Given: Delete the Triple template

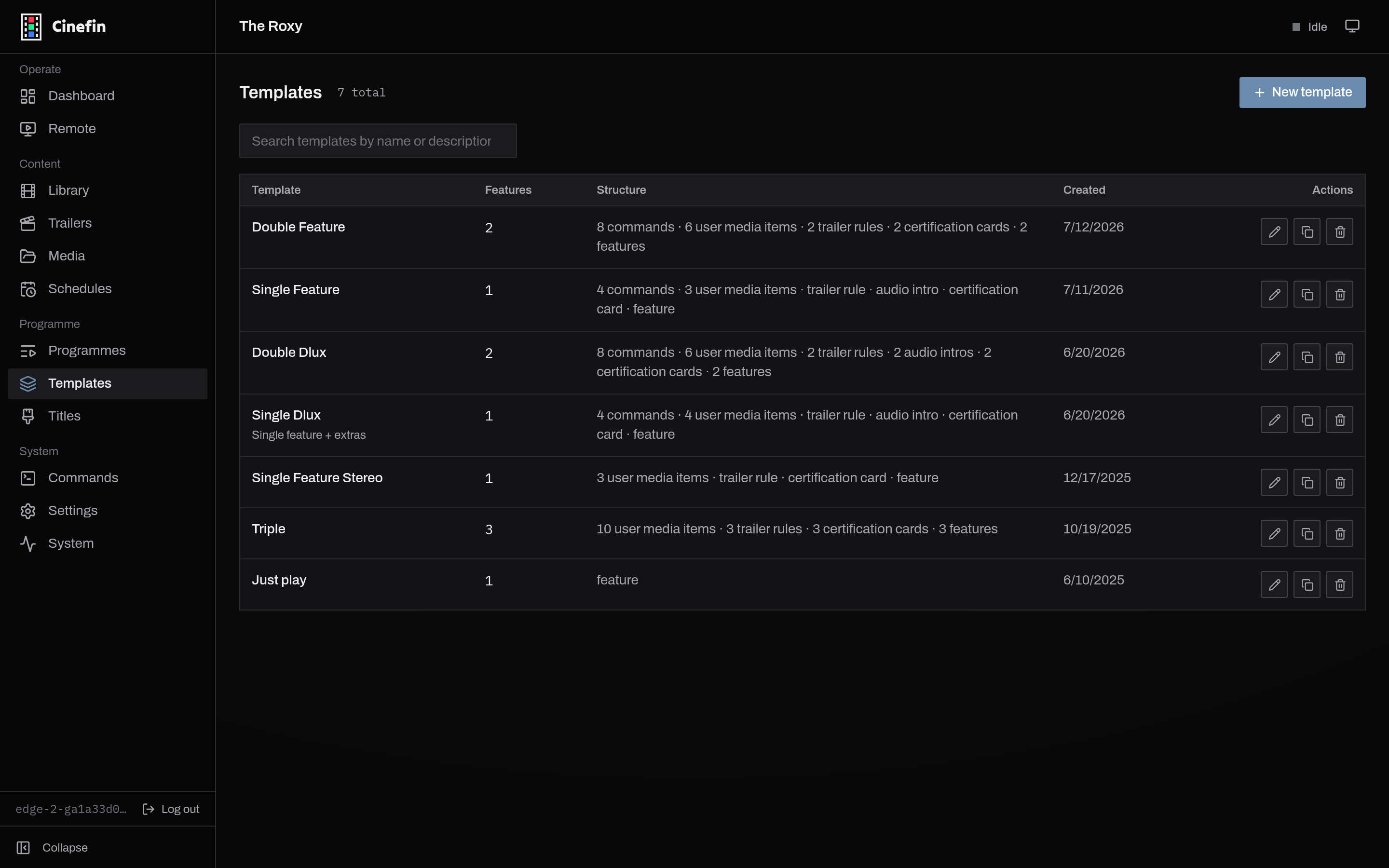Looking at the screenshot, I should 1340,533.
